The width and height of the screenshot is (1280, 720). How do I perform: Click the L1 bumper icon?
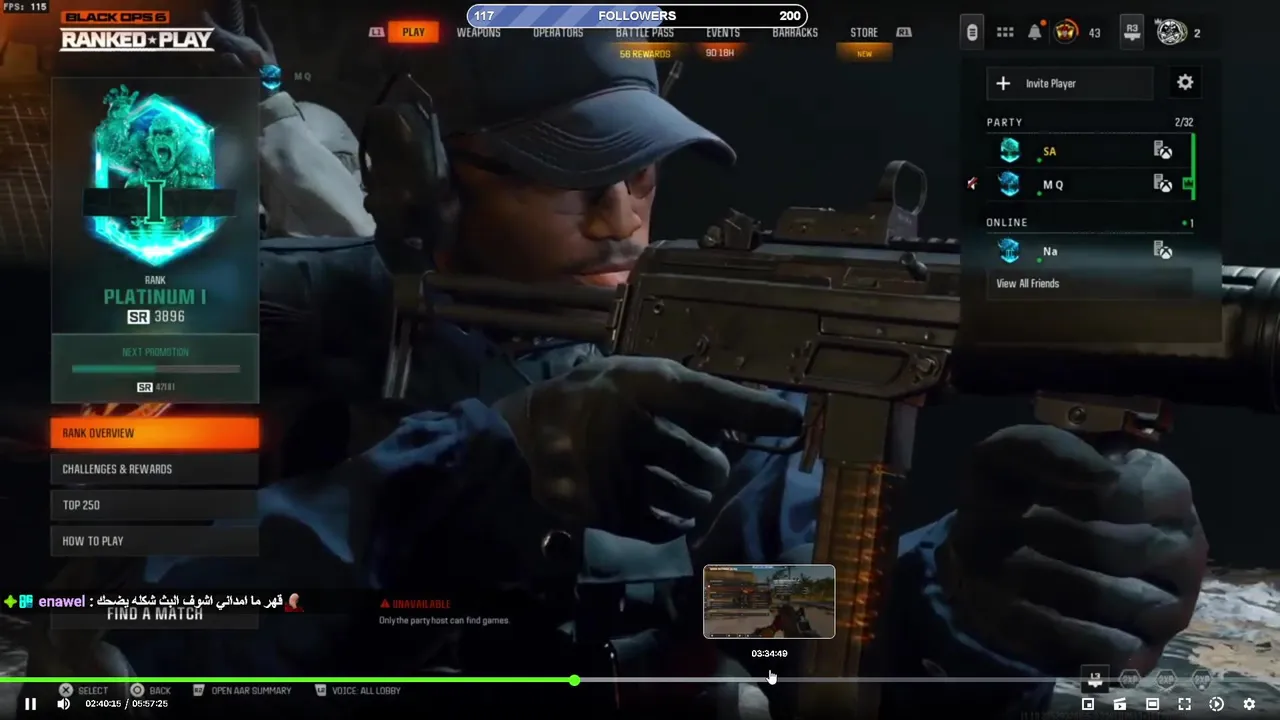tap(376, 32)
